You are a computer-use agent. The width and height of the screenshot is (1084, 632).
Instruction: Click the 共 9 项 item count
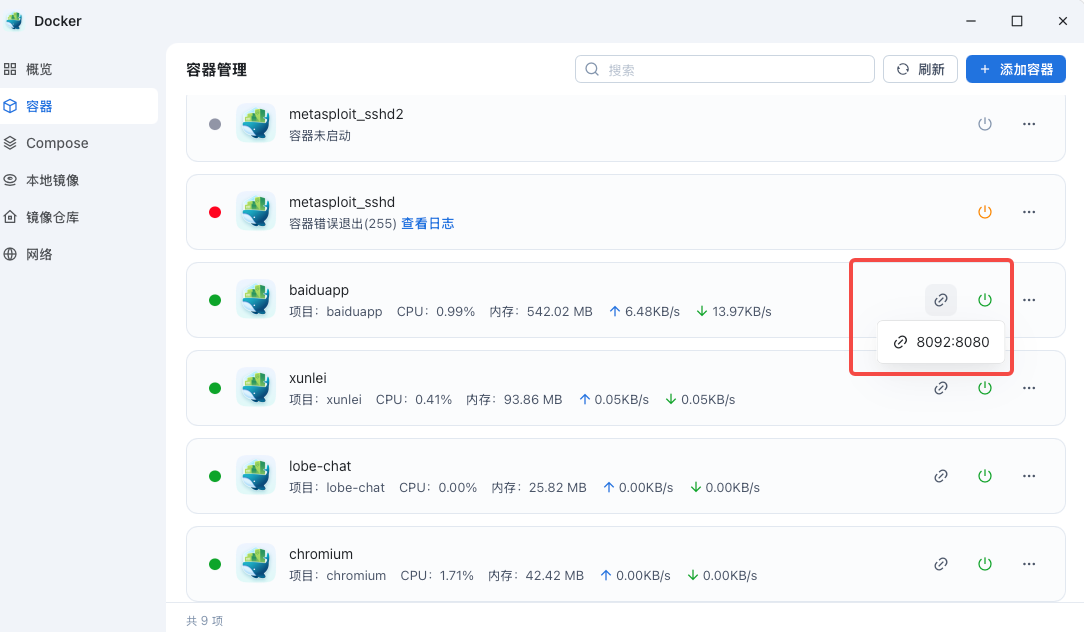click(x=205, y=621)
